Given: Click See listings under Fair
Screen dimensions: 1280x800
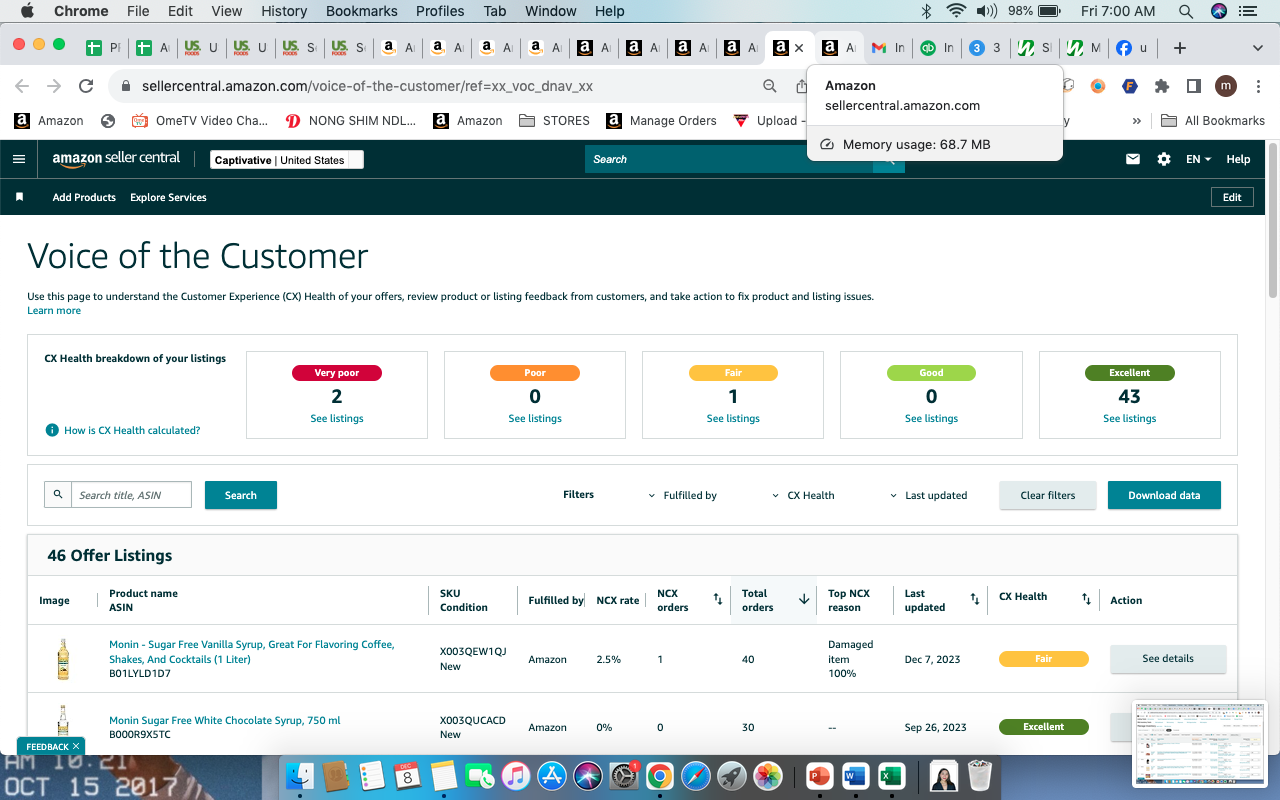Looking at the screenshot, I should (x=733, y=419).
